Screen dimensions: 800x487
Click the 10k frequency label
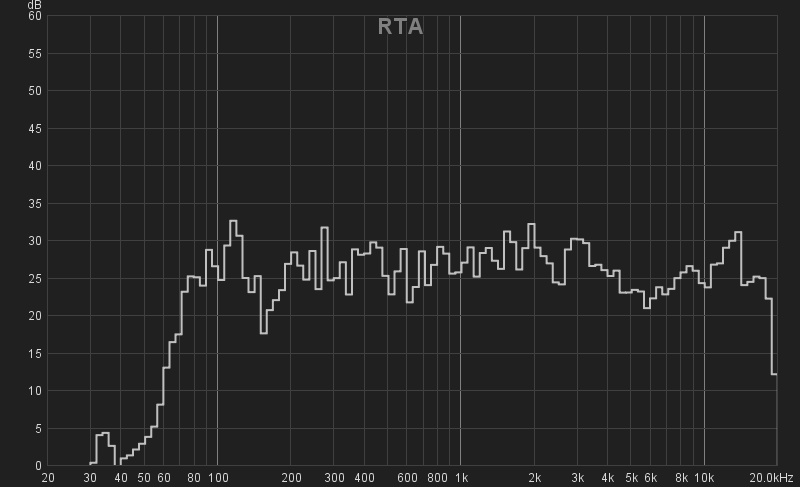click(705, 478)
